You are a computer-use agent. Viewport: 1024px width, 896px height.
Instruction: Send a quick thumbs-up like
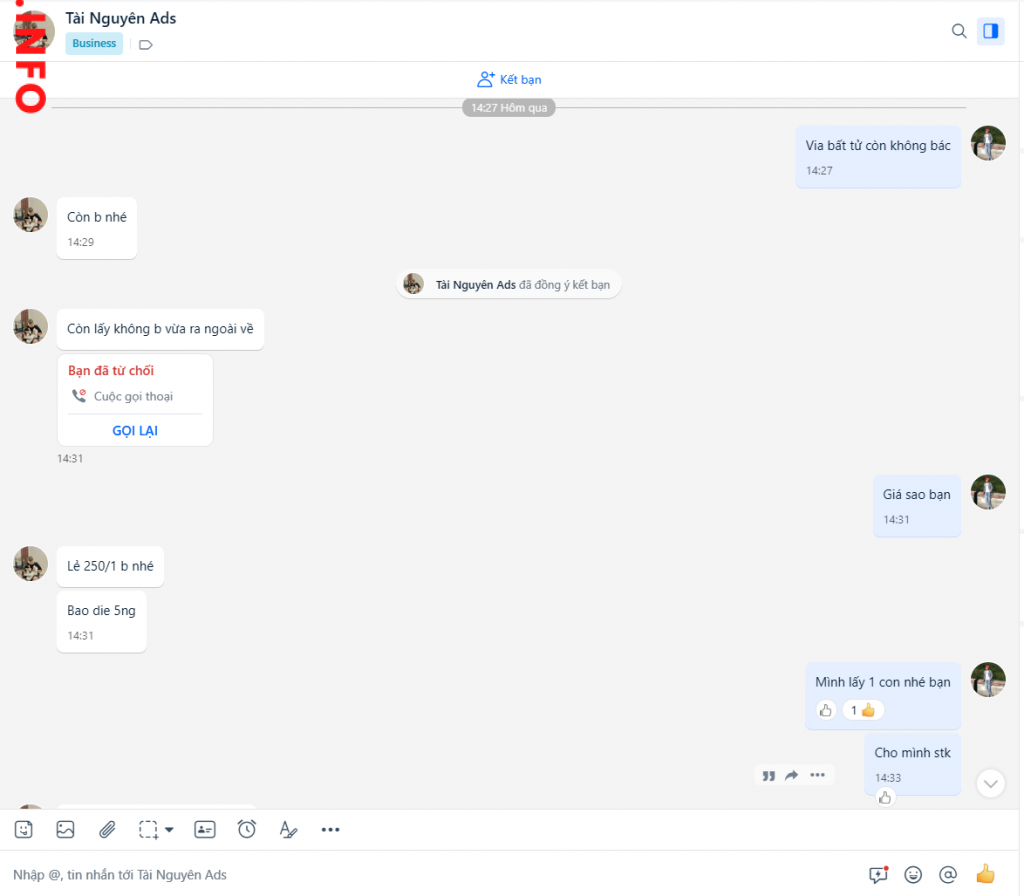[986, 874]
